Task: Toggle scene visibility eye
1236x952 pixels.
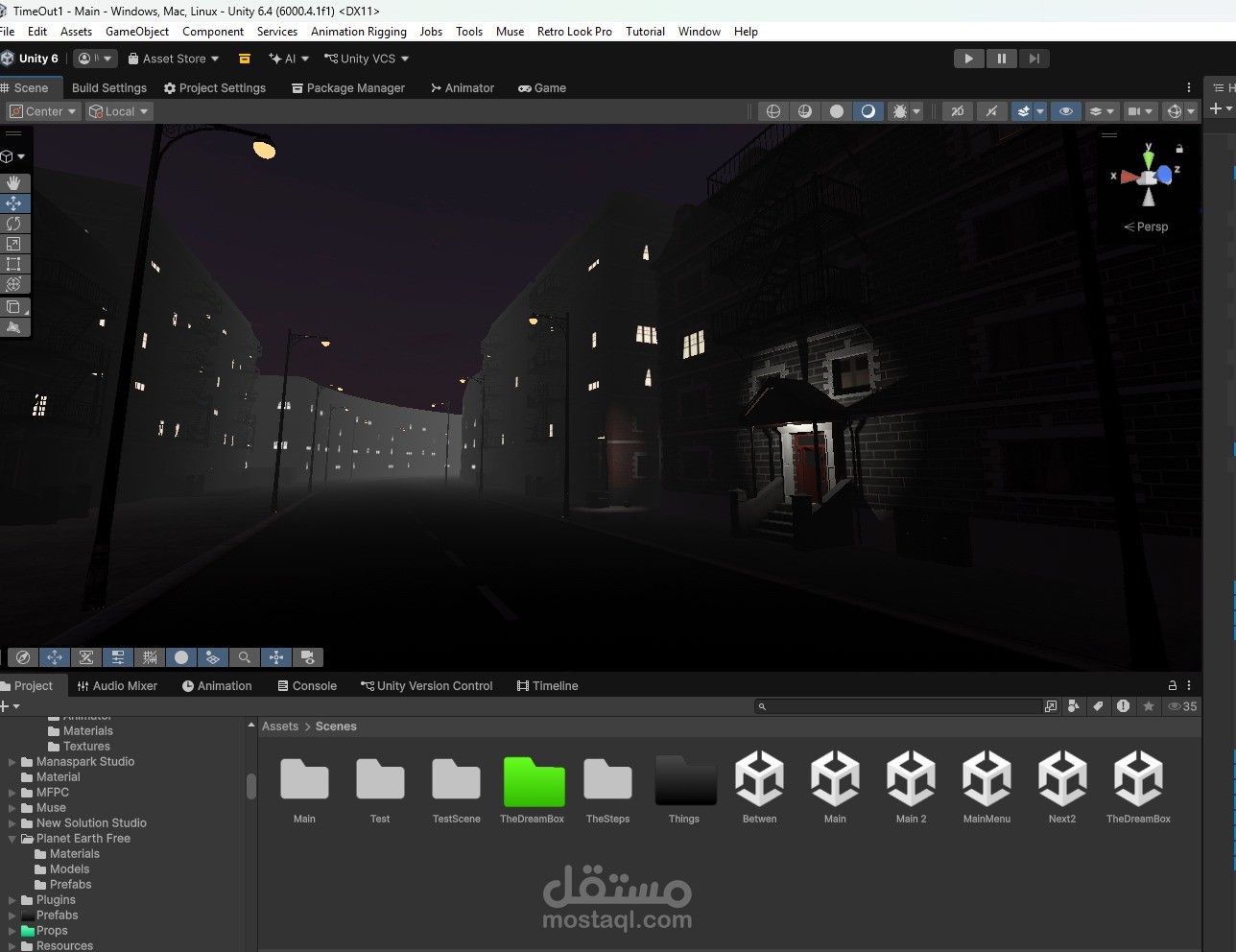Action: [x=1065, y=111]
